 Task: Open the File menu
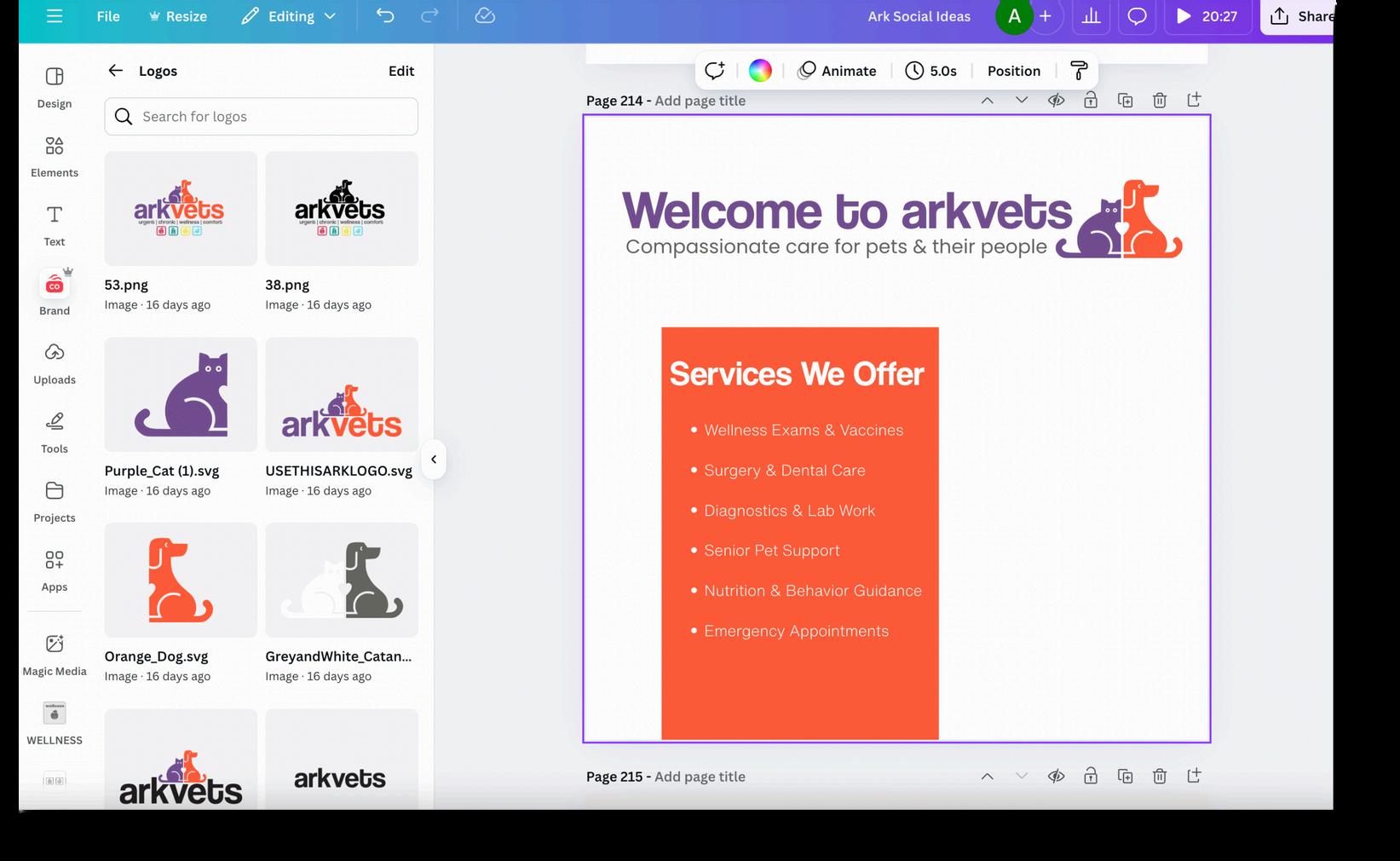click(108, 16)
